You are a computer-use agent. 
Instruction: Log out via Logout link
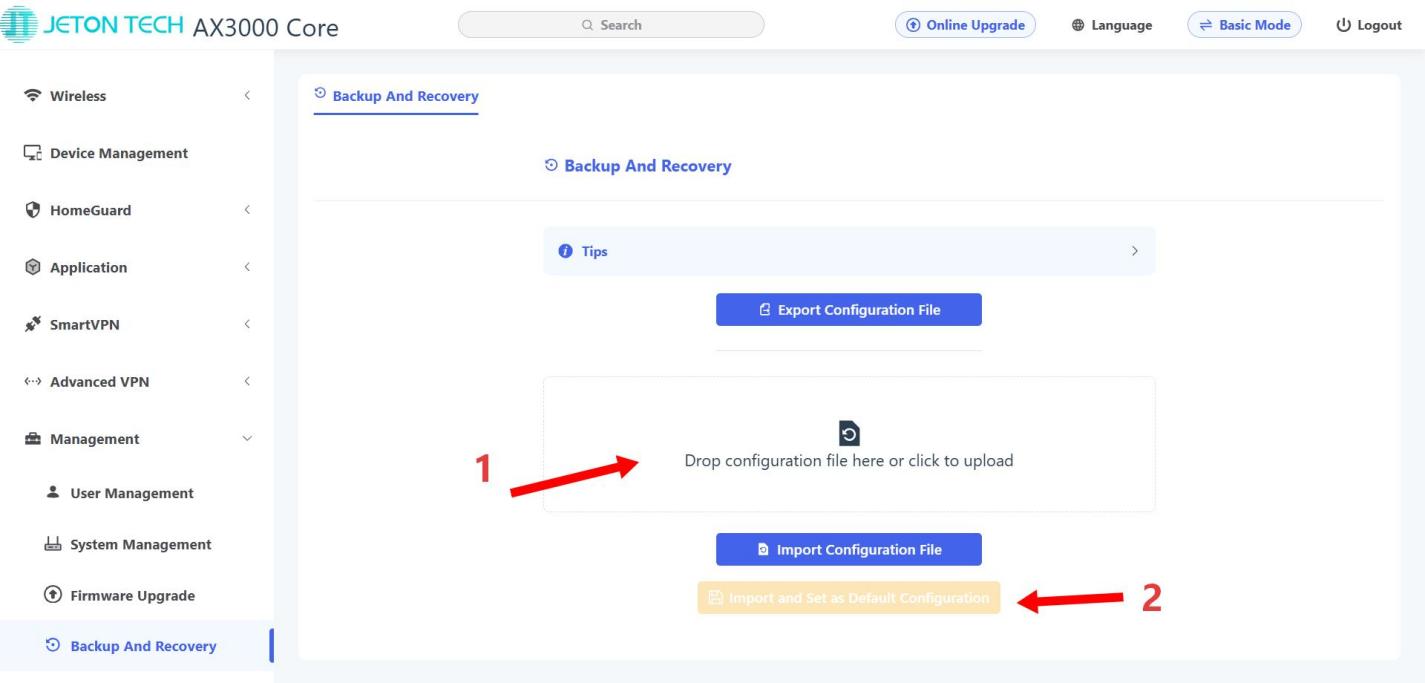point(1369,26)
